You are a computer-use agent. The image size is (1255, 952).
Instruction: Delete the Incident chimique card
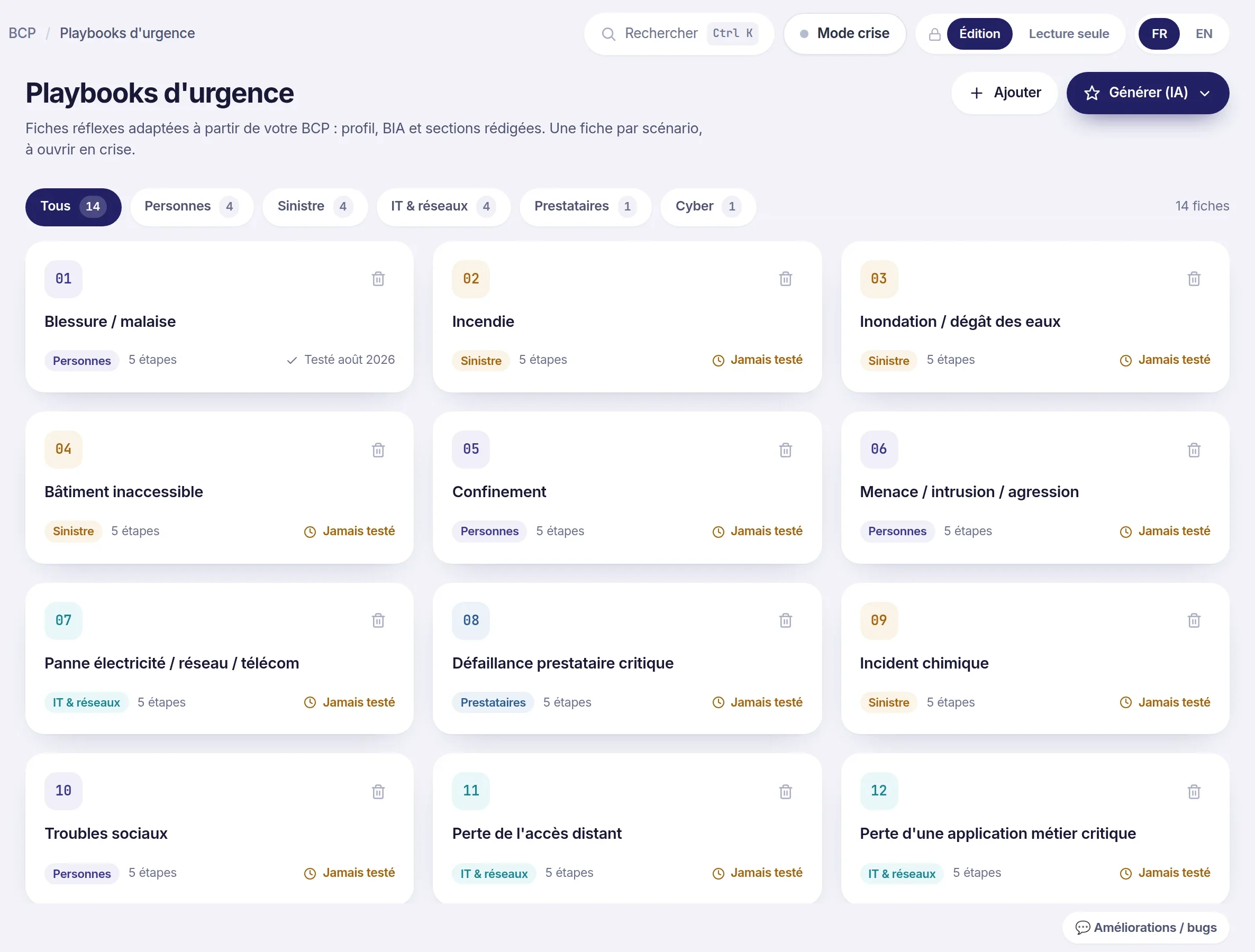coord(1194,620)
